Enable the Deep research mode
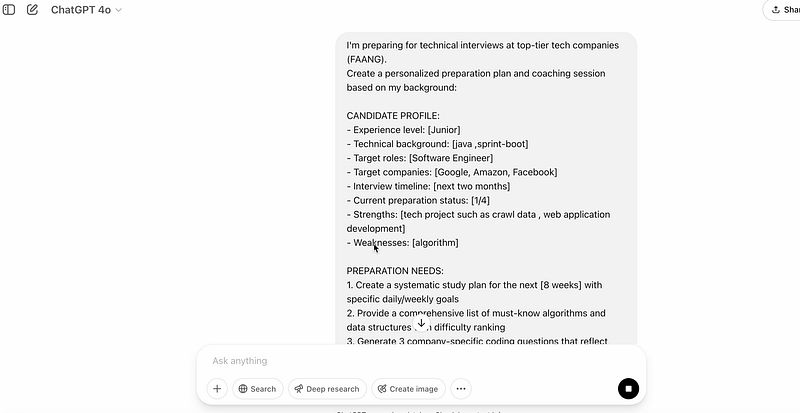800x413 pixels. [326, 389]
